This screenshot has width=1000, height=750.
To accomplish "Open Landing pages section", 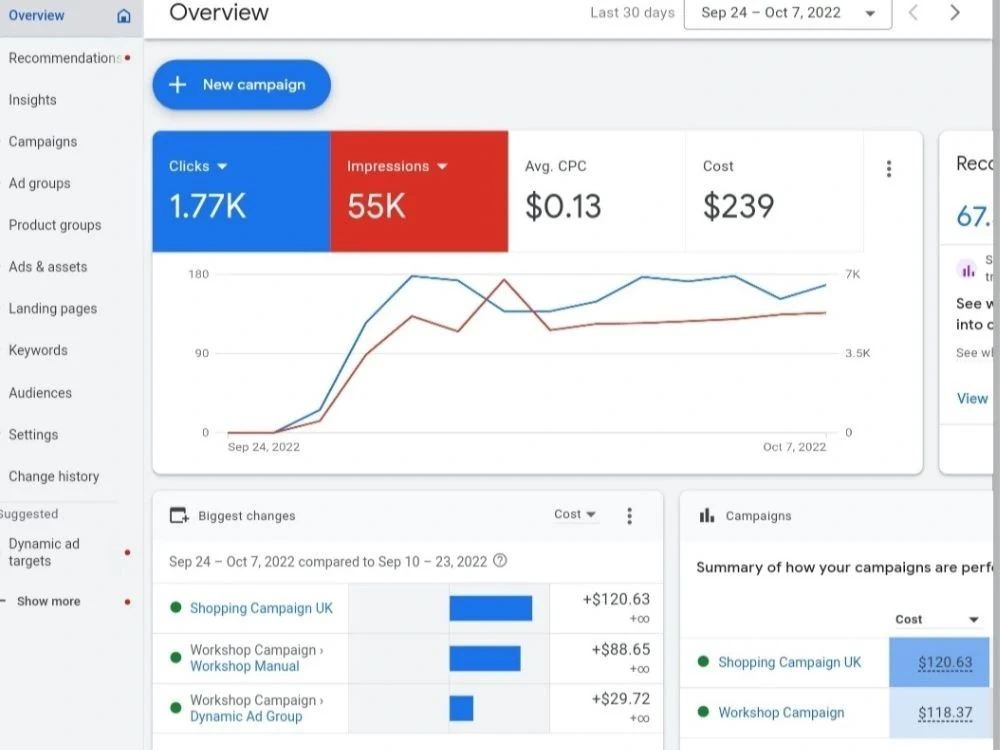I will 53,309.
